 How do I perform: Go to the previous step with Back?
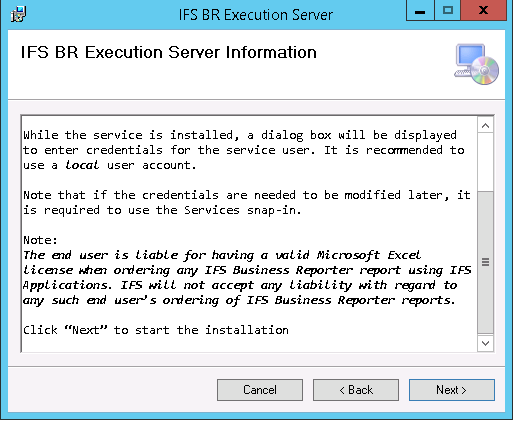click(x=356, y=390)
